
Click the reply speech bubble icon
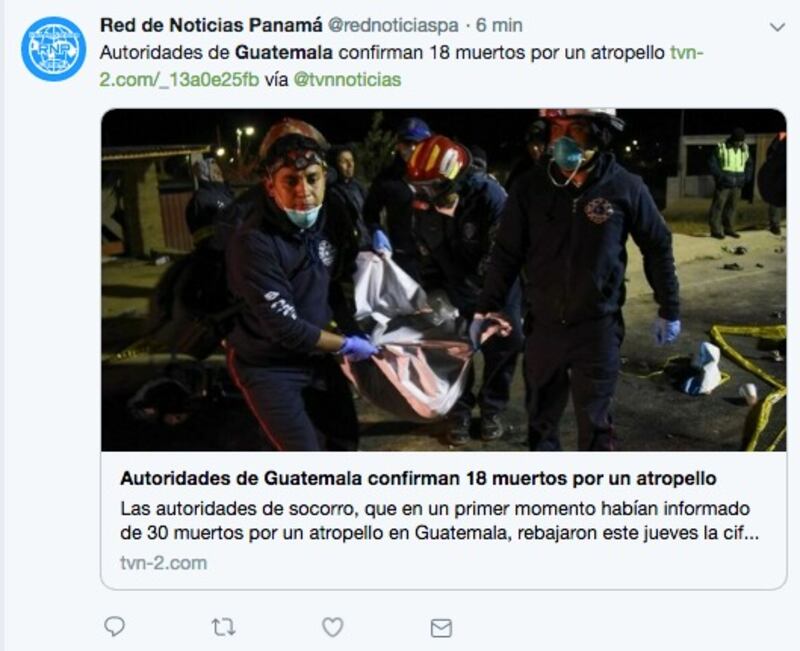click(x=114, y=627)
